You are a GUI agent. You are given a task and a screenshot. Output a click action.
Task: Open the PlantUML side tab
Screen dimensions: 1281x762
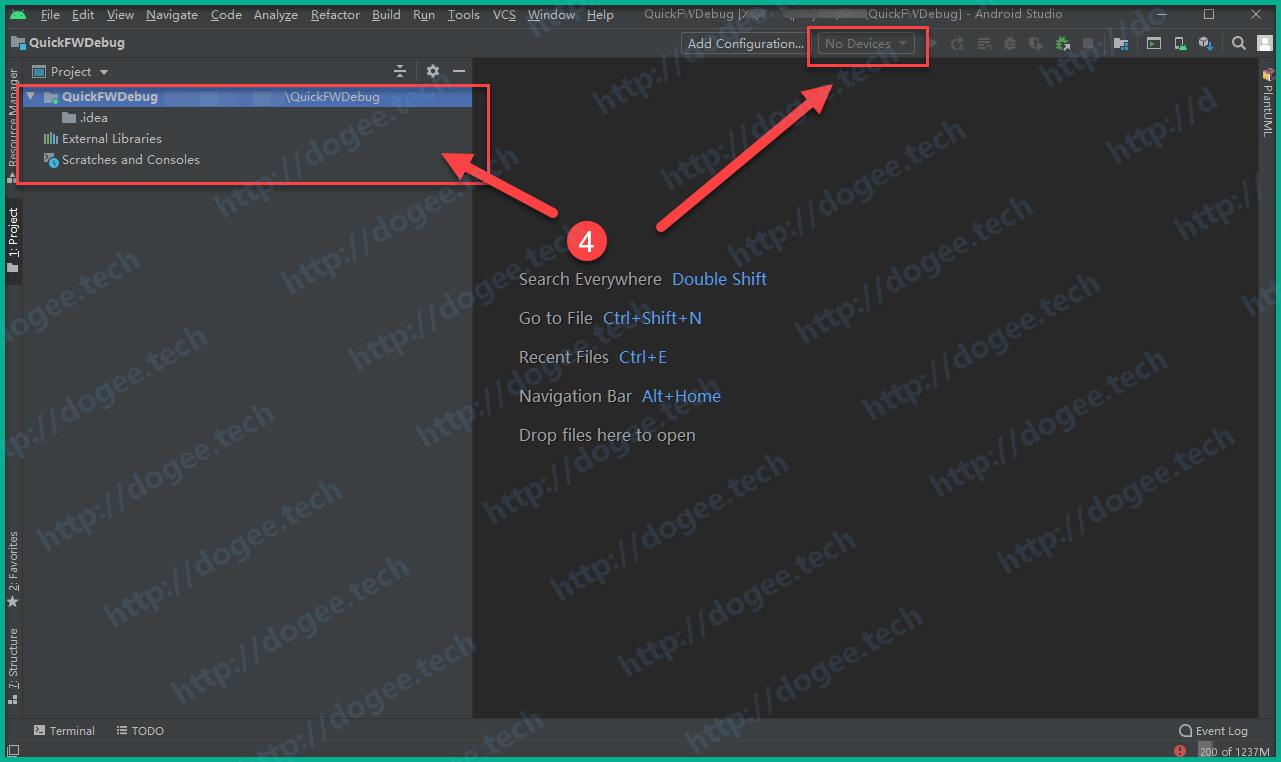pyautogui.click(x=1267, y=102)
